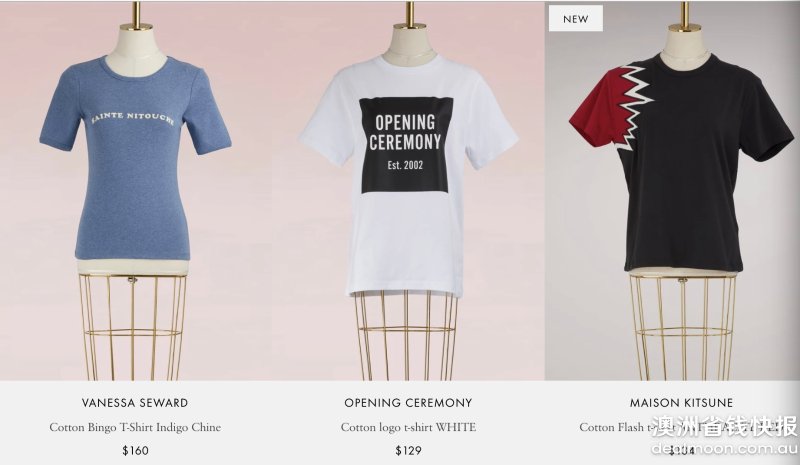The height and width of the screenshot is (465, 800).
Task: Click the gold mannequin cage under white shirt
Action: pyautogui.click(x=407, y=336)
